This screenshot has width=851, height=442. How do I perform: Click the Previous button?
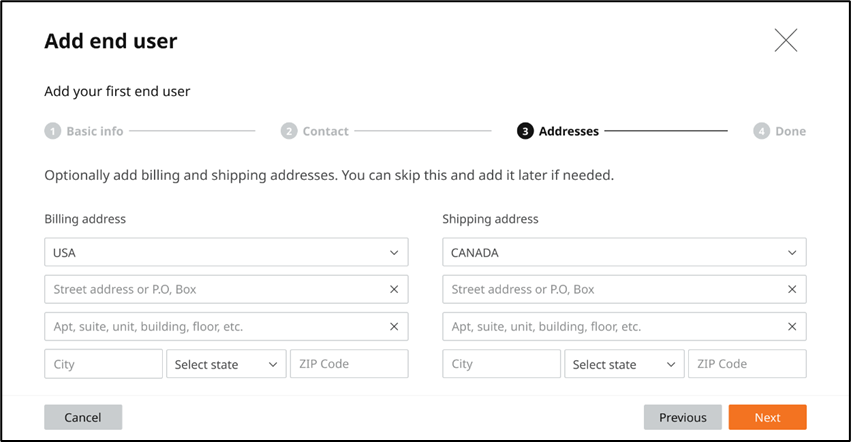tap(682, 417)
